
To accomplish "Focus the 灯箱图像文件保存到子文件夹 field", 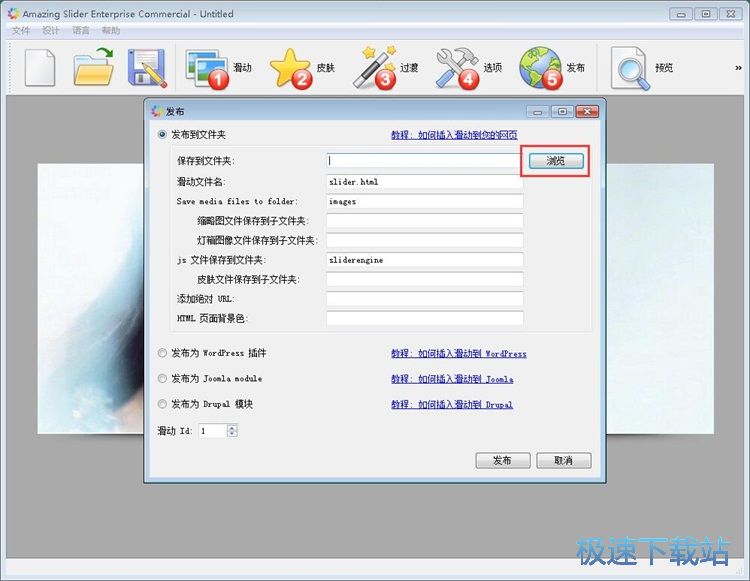I will (425, 241).
